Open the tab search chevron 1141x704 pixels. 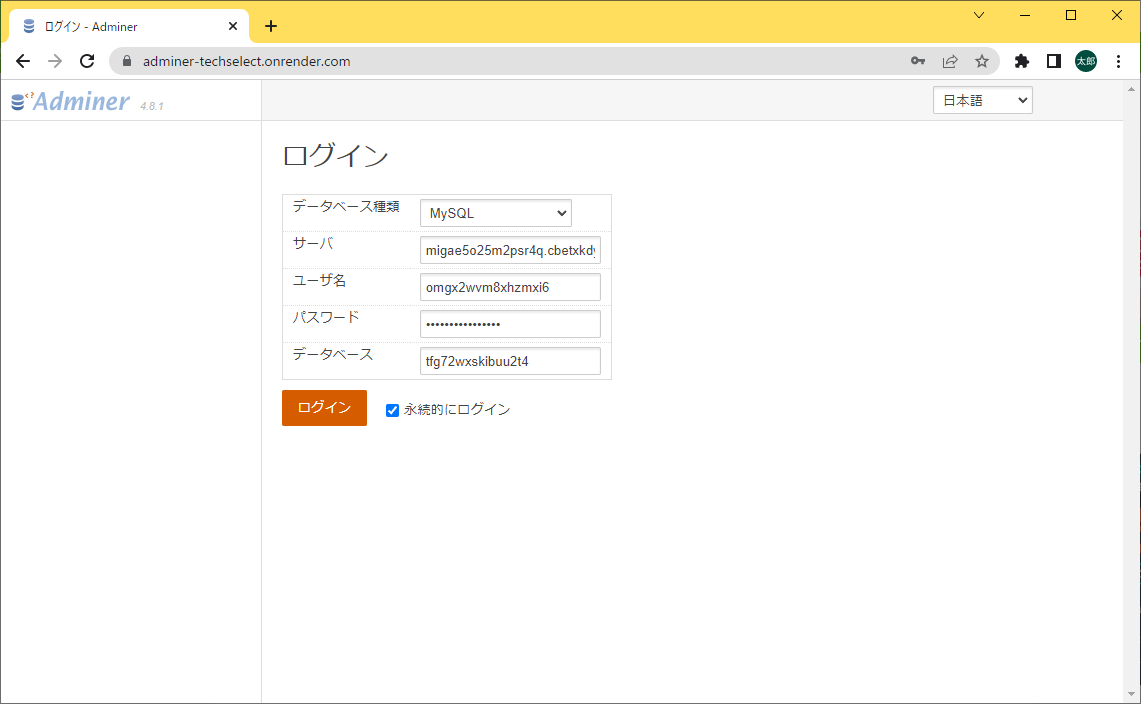tap(979, 15)
